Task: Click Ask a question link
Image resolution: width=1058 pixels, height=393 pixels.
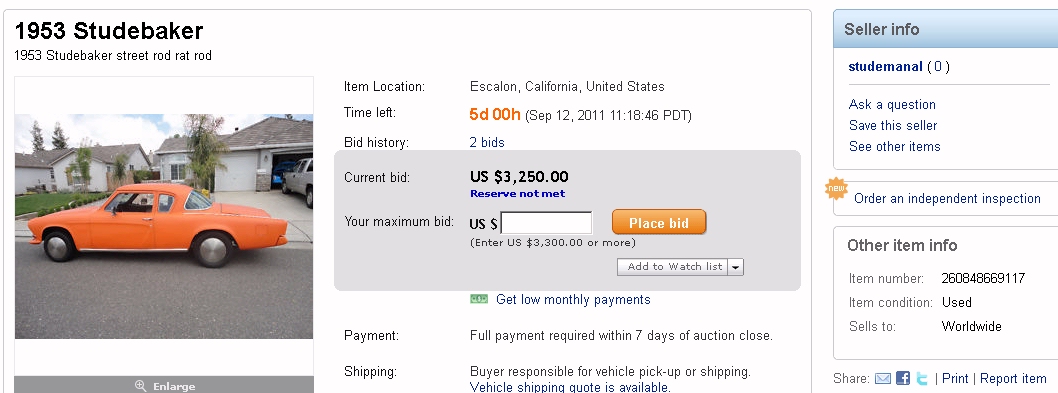Action: tap(892, 105)
